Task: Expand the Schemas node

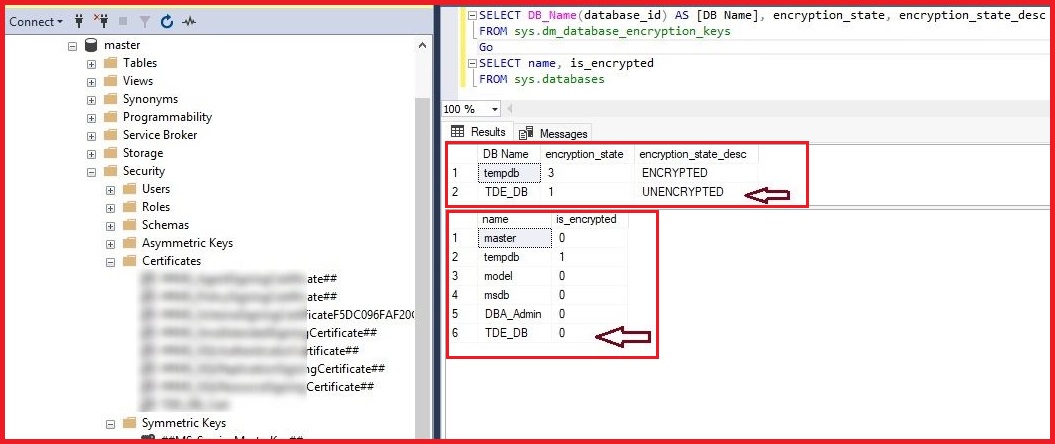Action: pos(111,226)
